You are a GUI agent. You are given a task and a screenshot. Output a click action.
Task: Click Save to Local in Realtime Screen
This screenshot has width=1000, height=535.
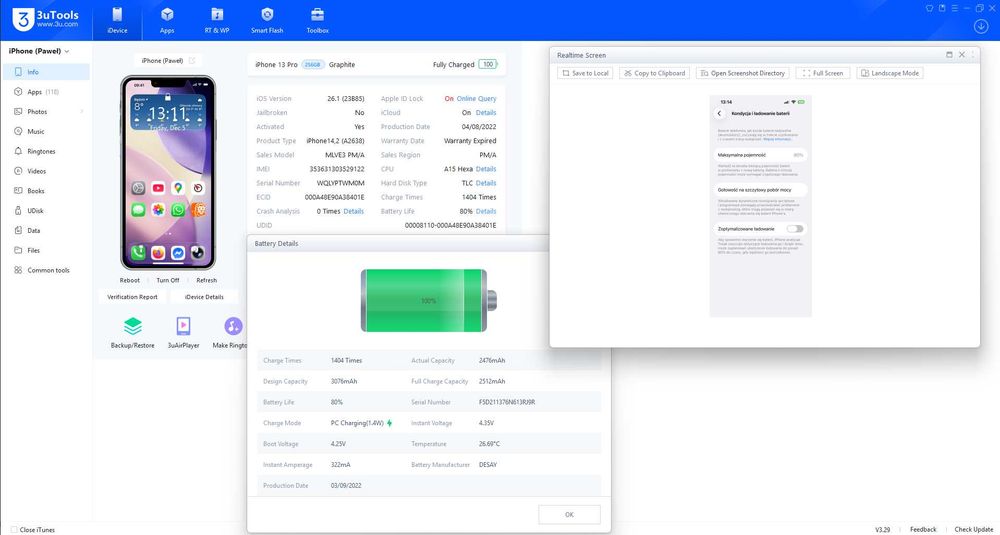click(585, 73)
